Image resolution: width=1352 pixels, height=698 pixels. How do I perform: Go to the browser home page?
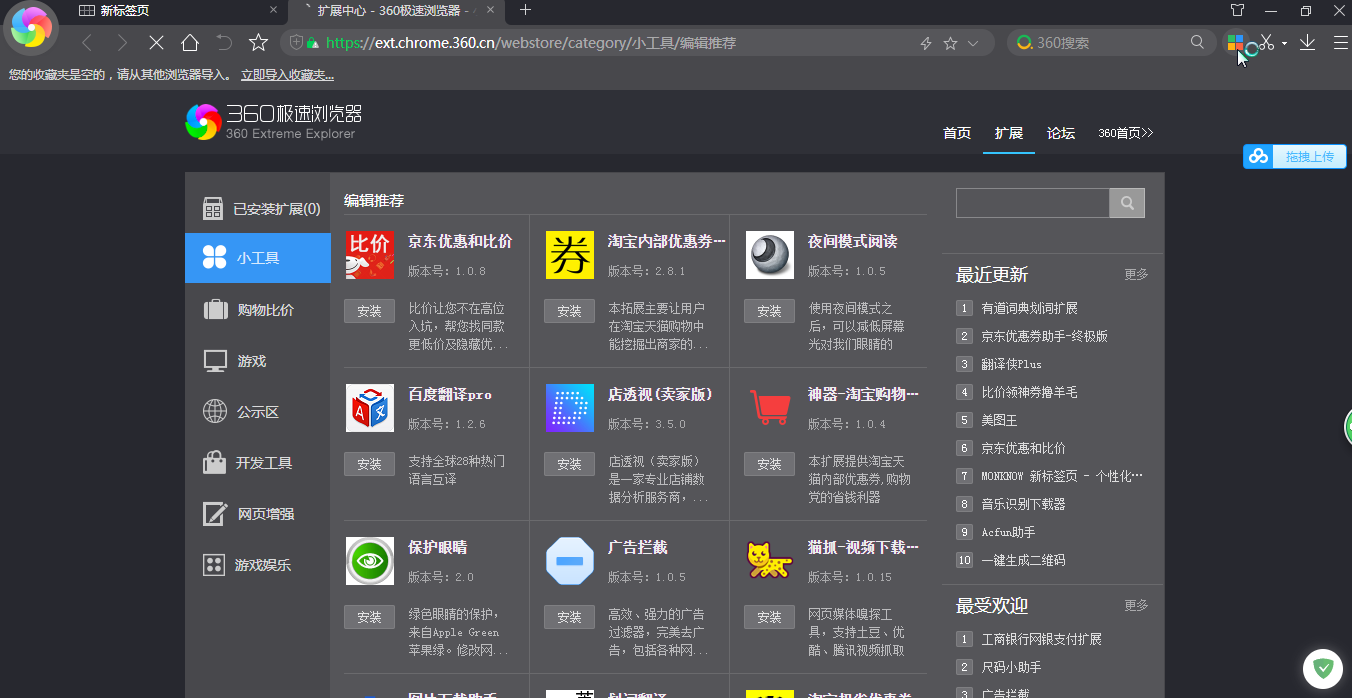click(190, 43)
